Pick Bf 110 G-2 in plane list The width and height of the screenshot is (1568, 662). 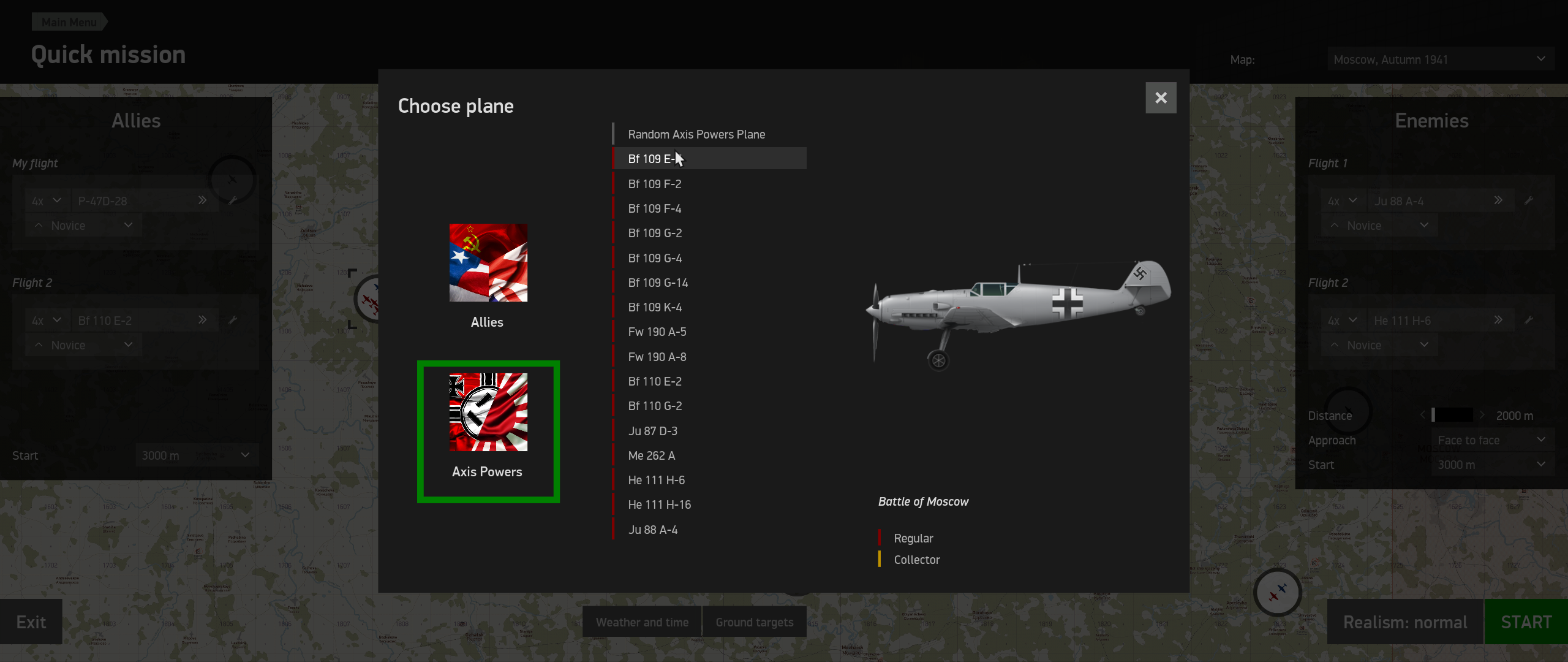coord(709,406)
